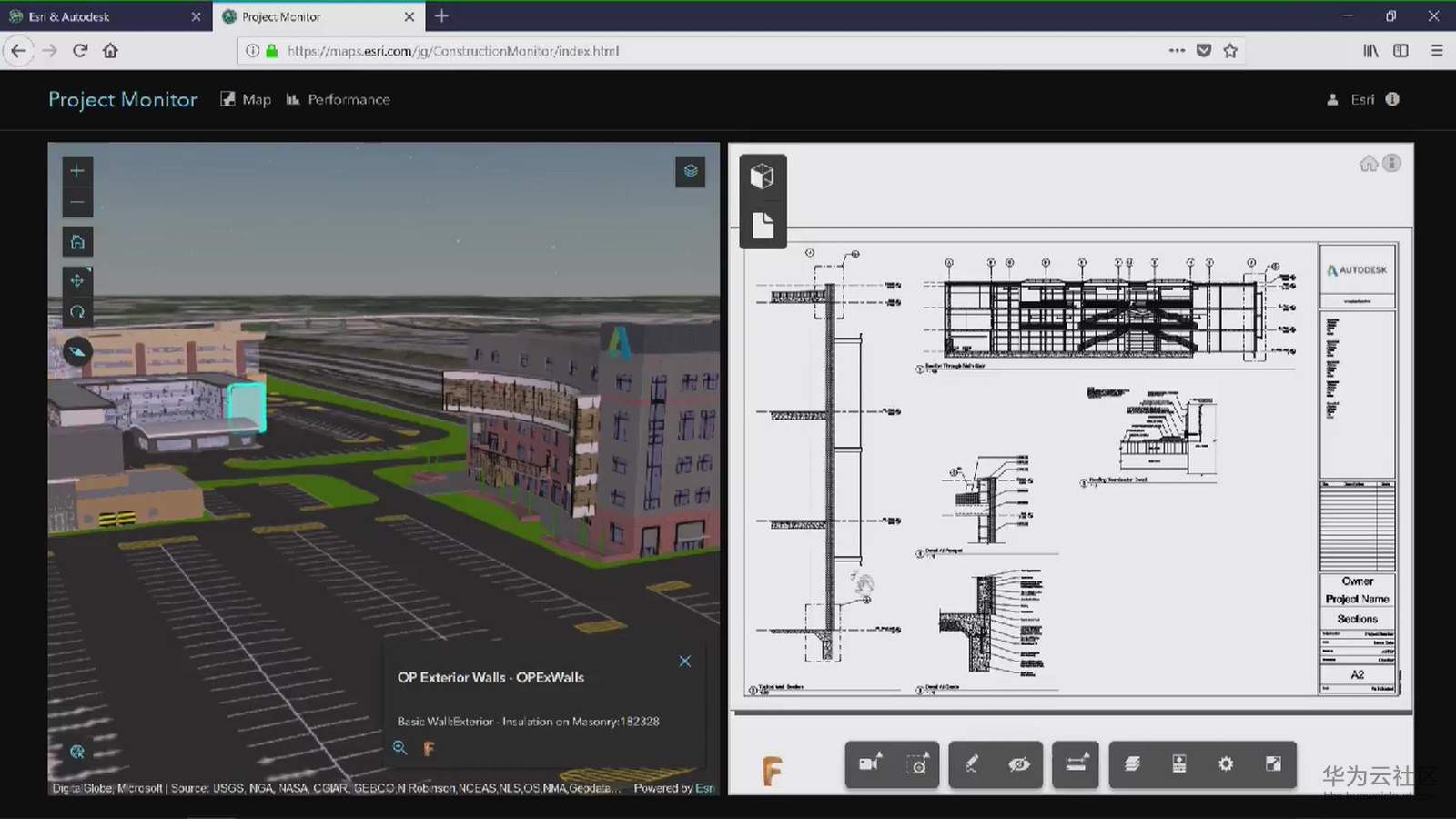Click the camera first-person tool
Image resolution: width=1456 pixels, height=819 pixels.
tap(869, 764)
